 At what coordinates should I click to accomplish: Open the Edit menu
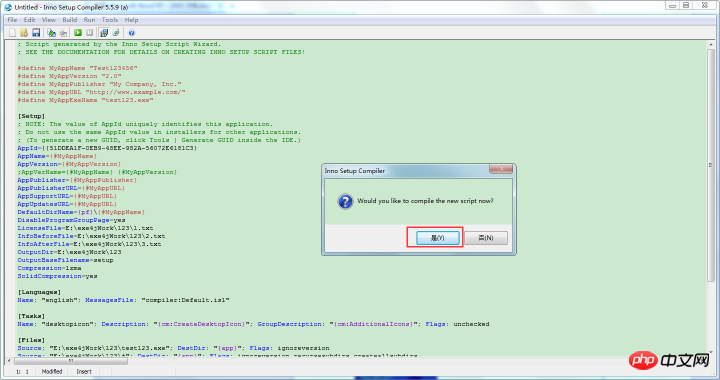[x=29, y=20]
